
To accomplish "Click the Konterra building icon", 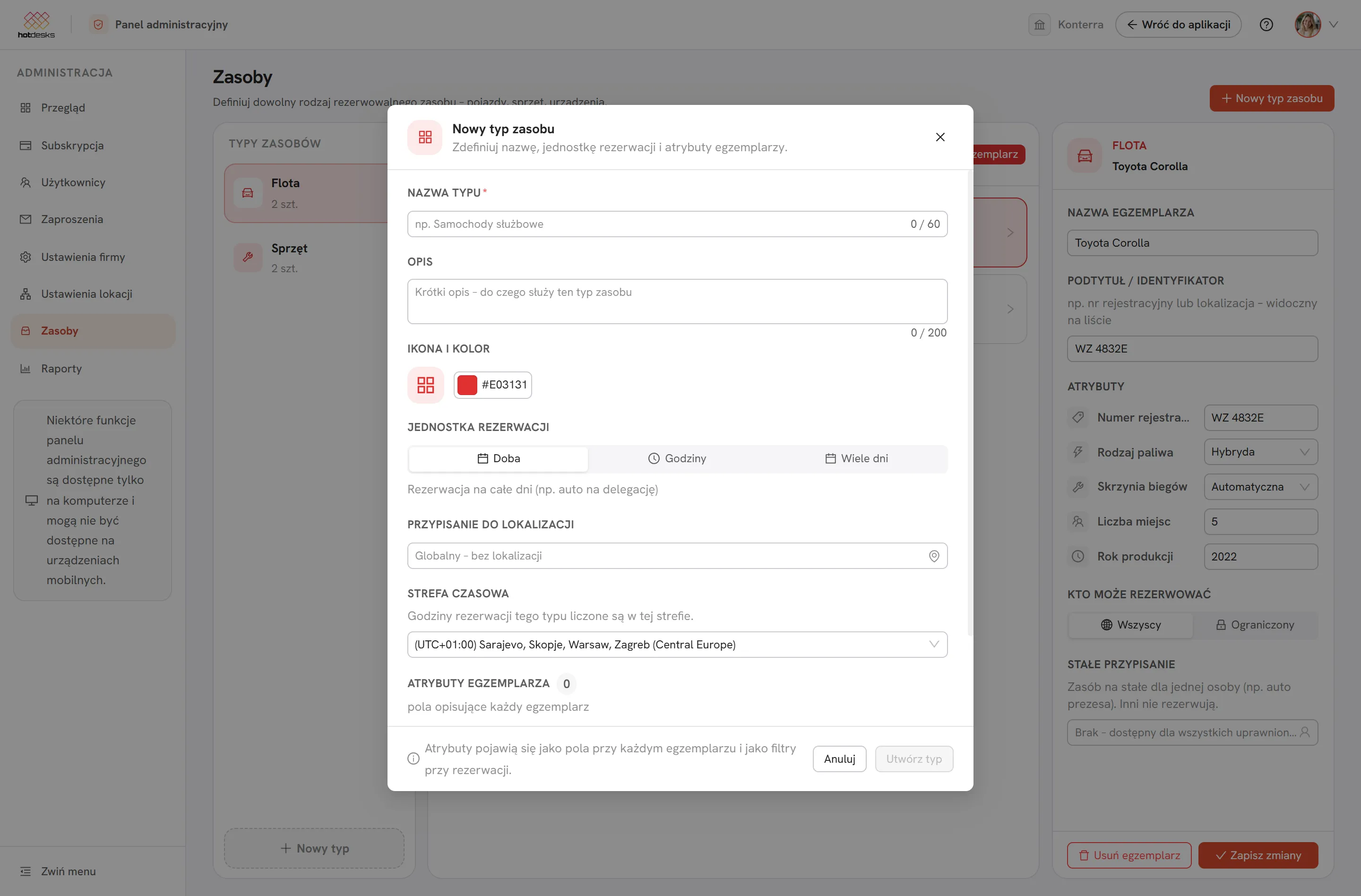I will tap(1039, 25).
